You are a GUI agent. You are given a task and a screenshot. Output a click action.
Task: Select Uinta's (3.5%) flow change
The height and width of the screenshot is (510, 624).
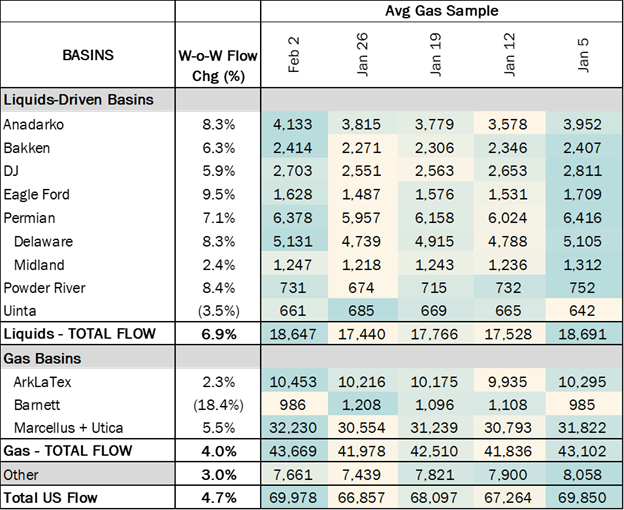[x=219, y=311]
